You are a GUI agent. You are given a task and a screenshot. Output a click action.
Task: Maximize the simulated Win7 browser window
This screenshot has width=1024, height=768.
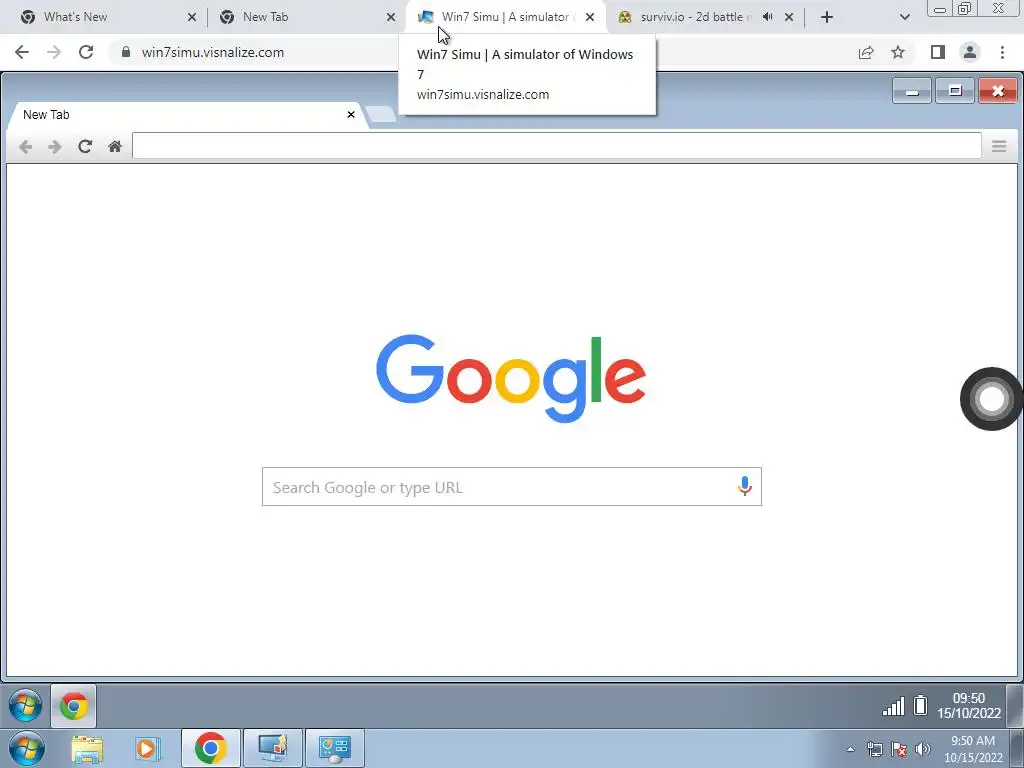point(955,91)
